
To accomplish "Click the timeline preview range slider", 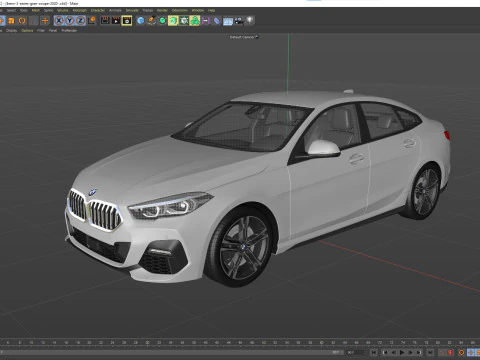I will coord(172,352).
